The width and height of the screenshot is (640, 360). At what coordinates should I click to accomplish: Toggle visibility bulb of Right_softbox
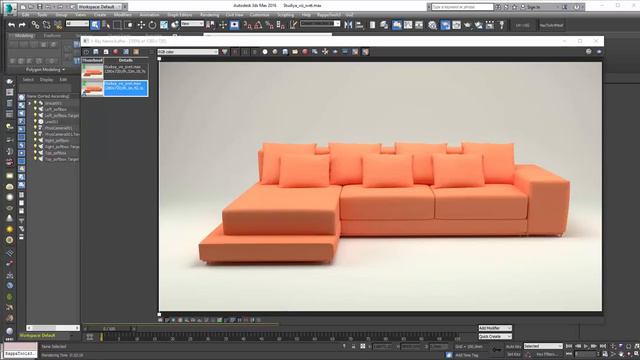point(35,140)
